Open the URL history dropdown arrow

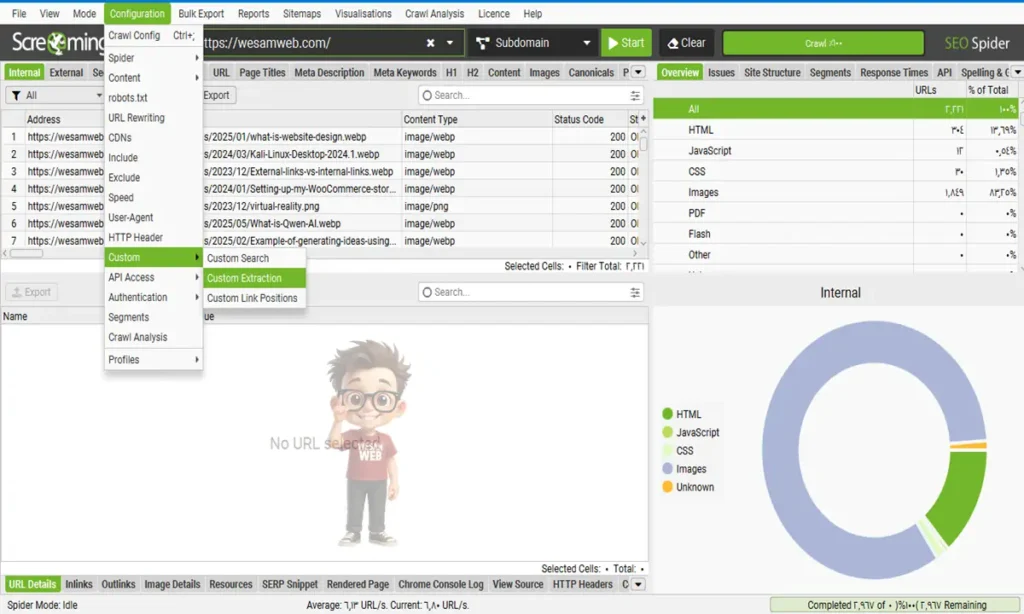[451, 44]
